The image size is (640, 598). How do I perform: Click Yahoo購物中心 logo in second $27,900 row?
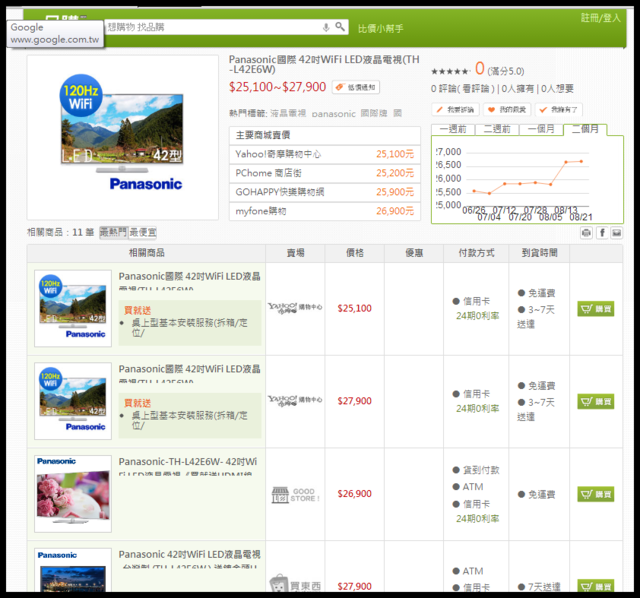tap(295, 400)
